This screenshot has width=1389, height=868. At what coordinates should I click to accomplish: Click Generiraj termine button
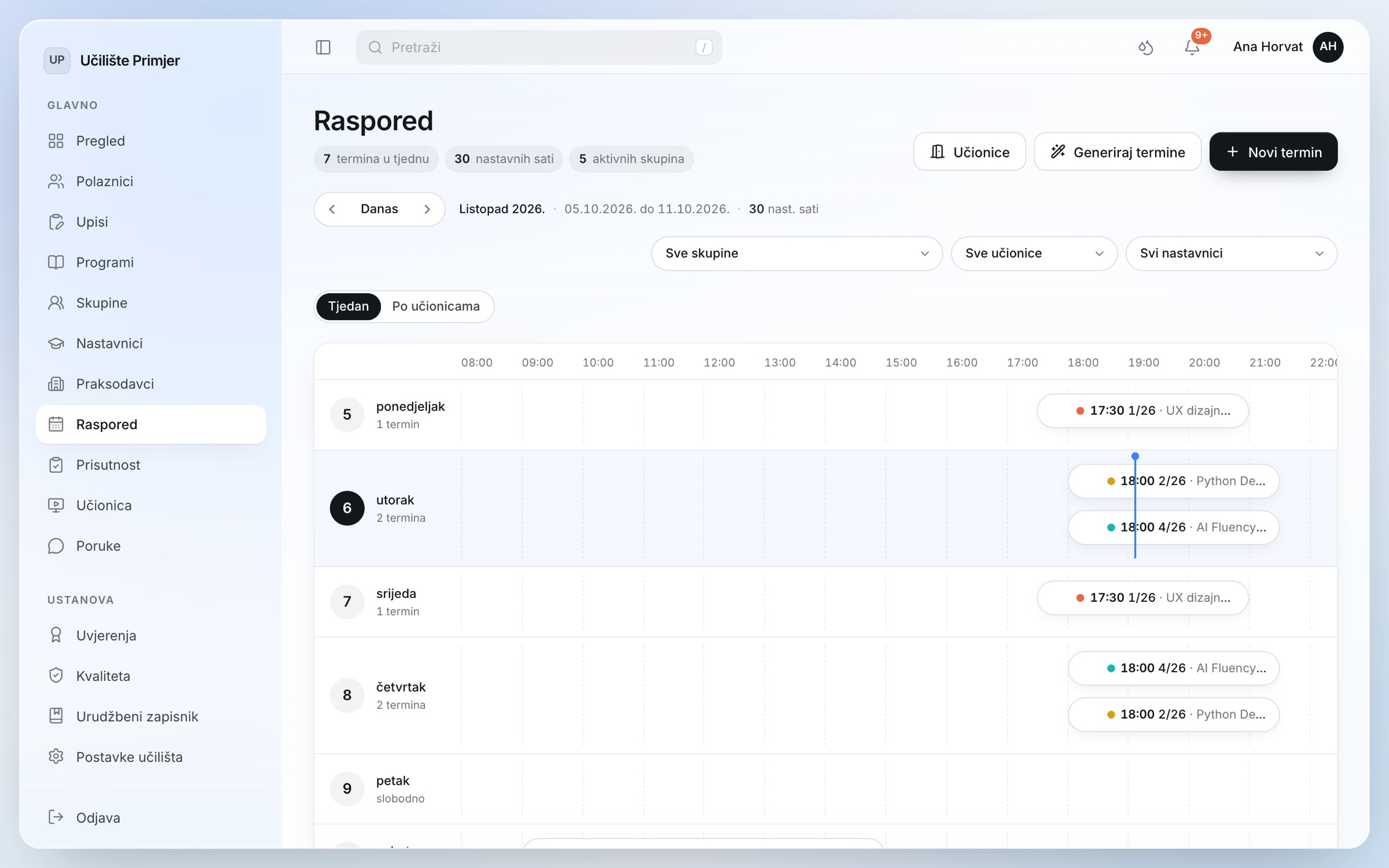pyautogui.click(x=1117, y=152)
